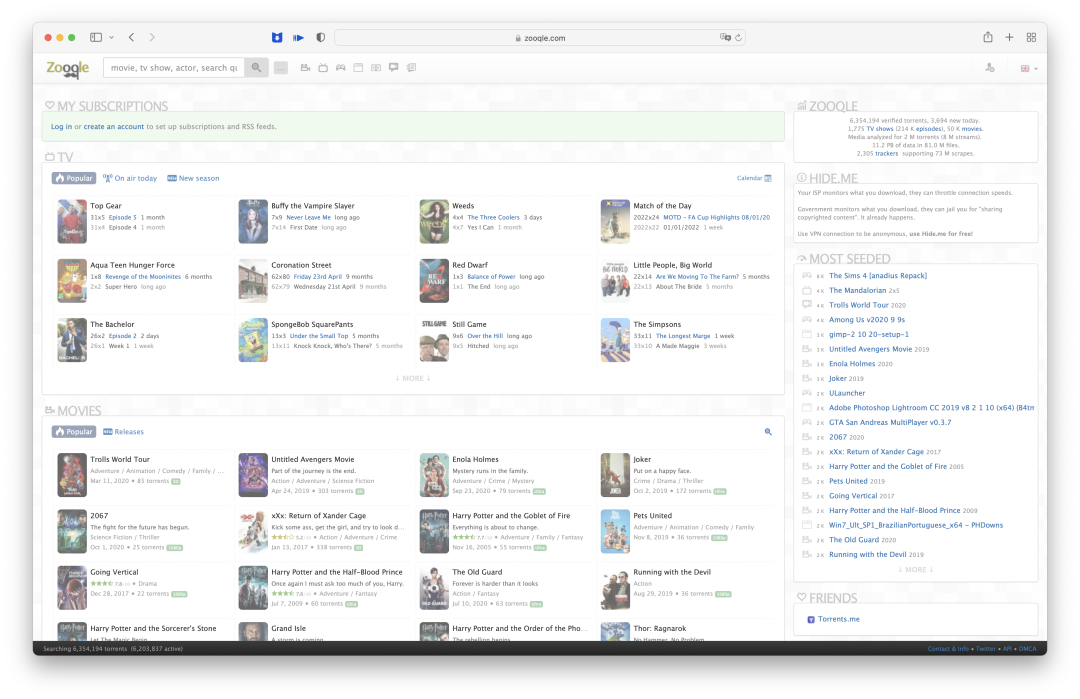Toggle the Safari sidebar
The image size is (1080, 699).
click(x=96, y=37)
